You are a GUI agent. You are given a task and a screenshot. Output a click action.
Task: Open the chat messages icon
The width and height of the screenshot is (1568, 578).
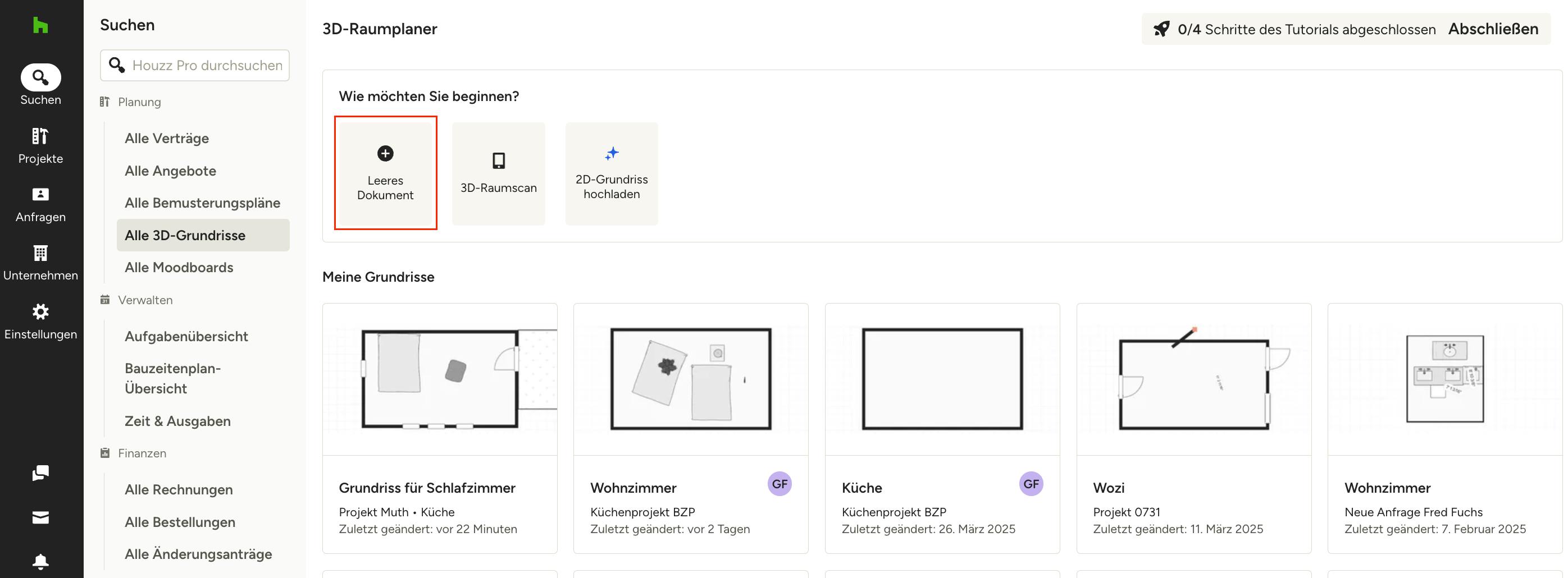(x=40, y=473)
